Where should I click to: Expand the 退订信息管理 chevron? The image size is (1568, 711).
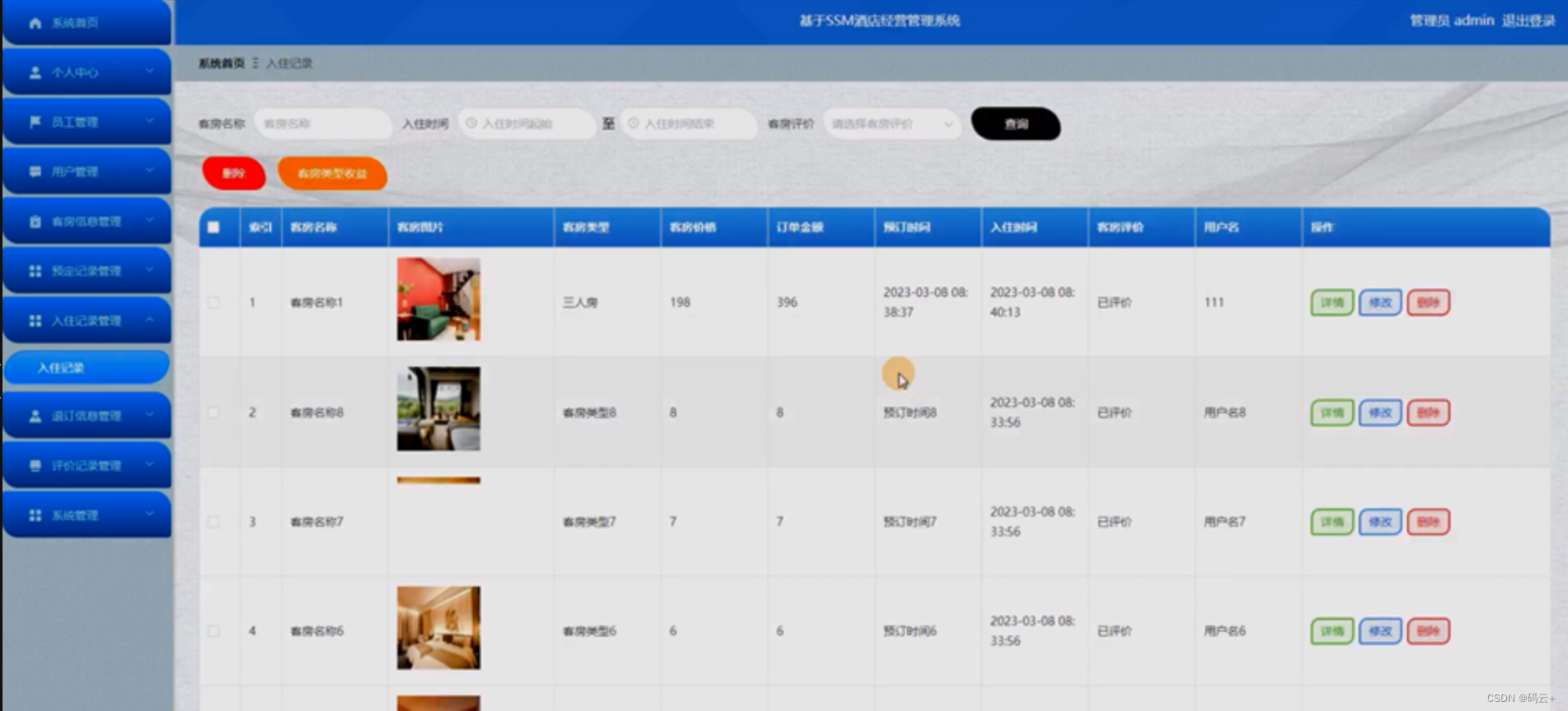click(x=149, y=415)
